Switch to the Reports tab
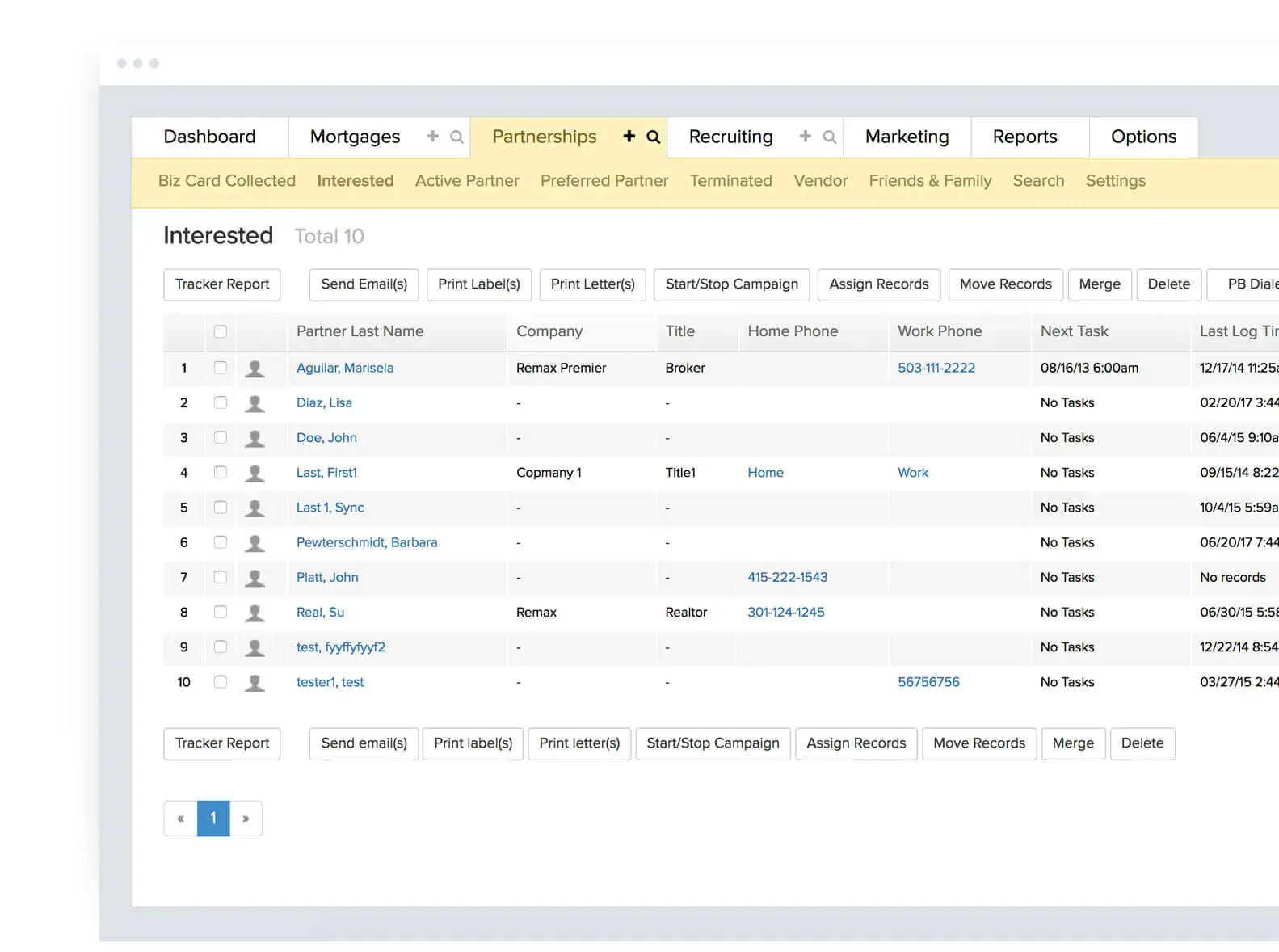Viewport: 1279px width, 952px height. (x=1024, y=137)
